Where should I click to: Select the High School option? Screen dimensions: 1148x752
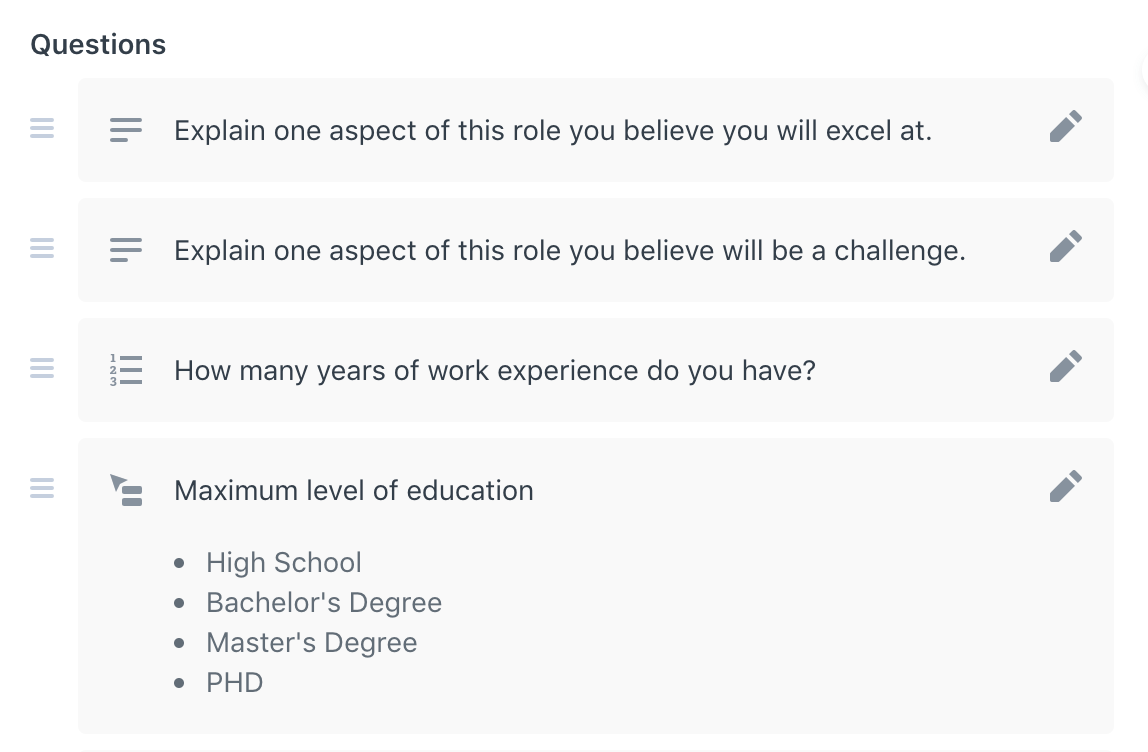[283, 562]
